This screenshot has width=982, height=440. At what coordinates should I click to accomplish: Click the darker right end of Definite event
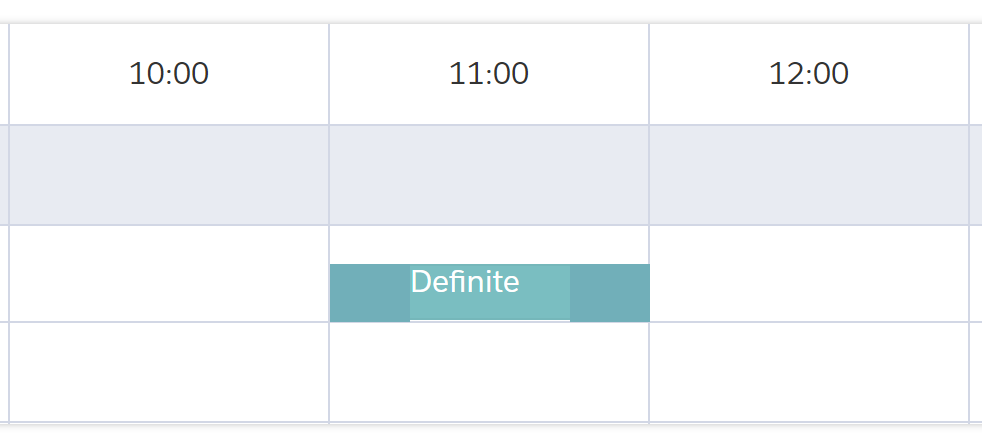tap(610, 293)
